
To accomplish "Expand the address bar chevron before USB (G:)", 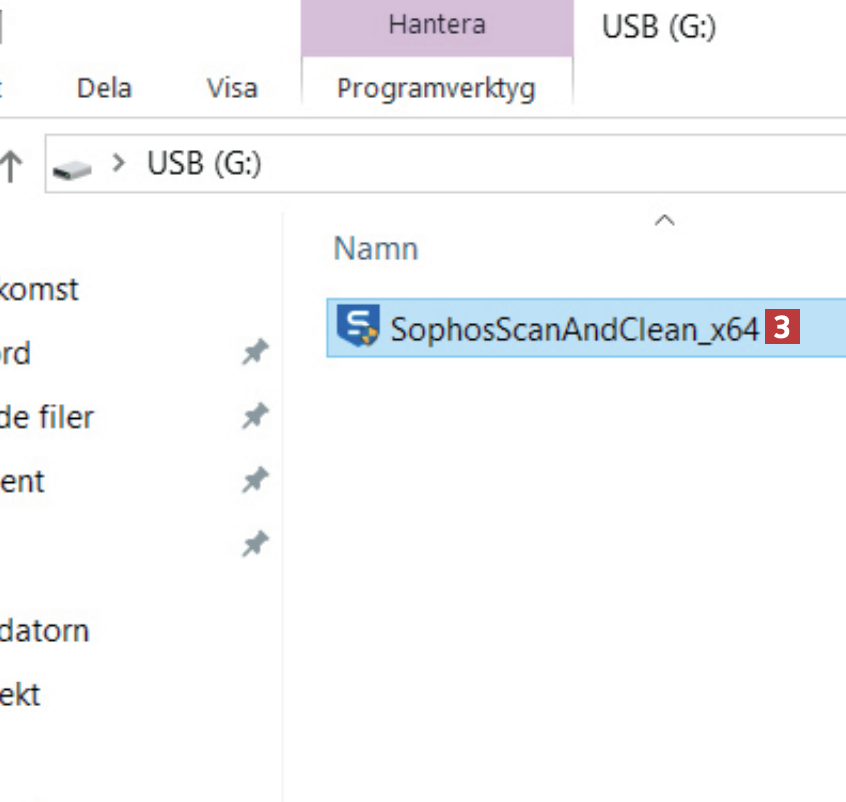I will 121,163.
